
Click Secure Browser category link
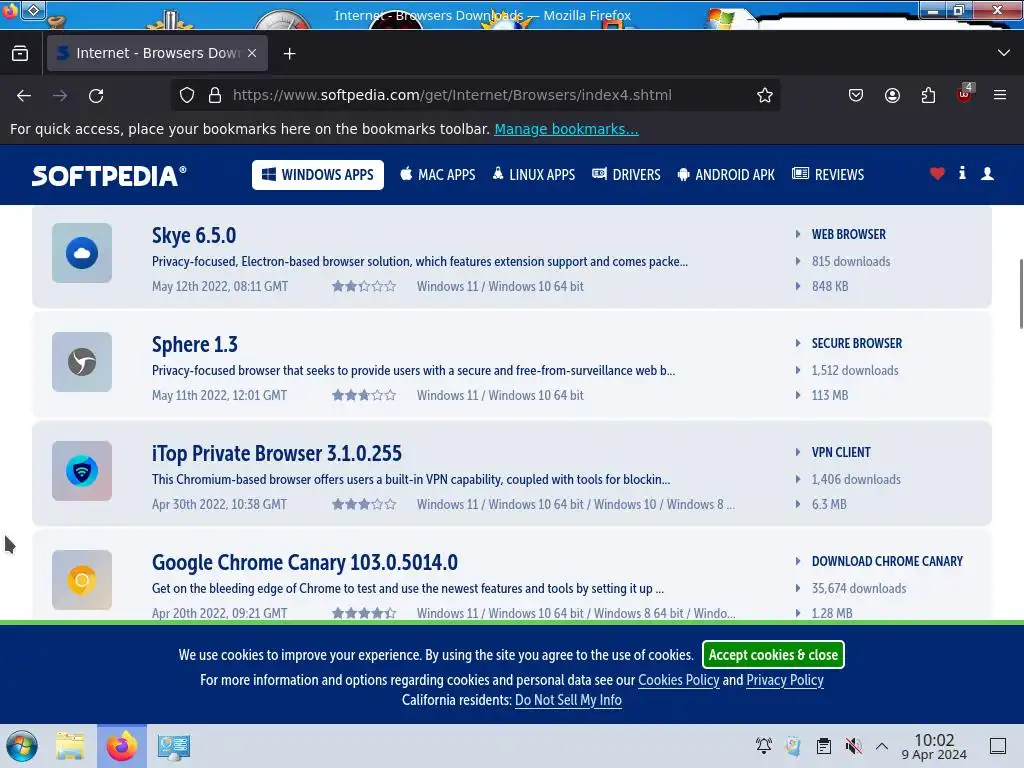click(856, 344)
